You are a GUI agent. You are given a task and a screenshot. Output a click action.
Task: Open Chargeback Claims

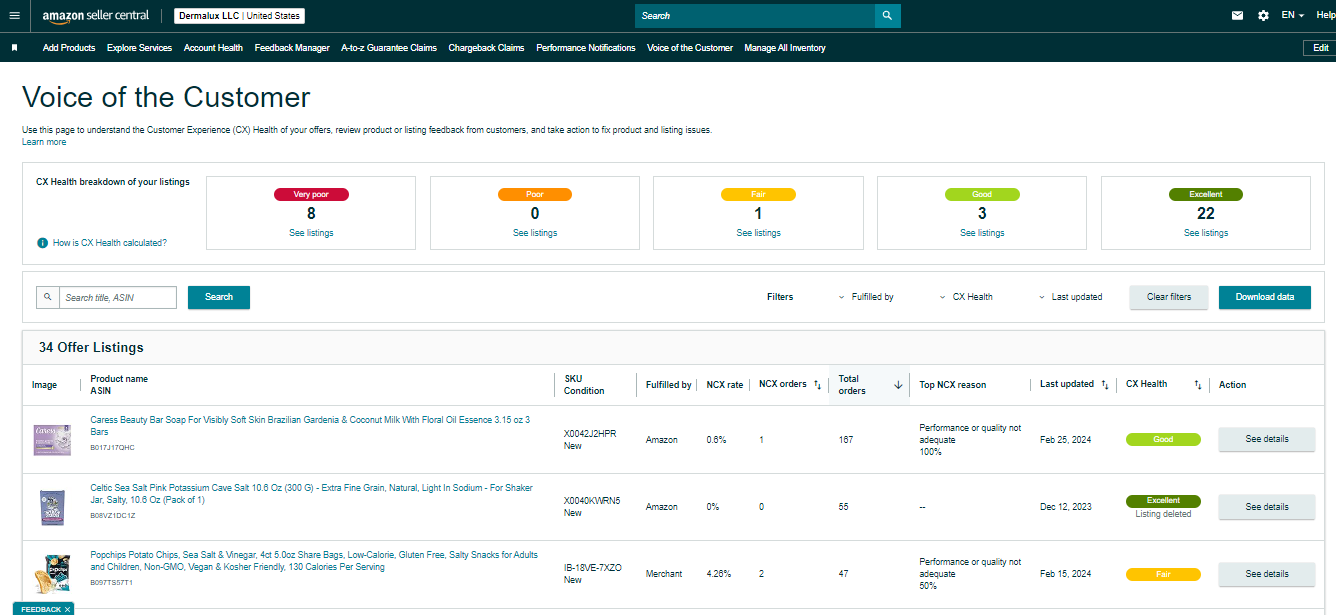(x=486, y=48)
